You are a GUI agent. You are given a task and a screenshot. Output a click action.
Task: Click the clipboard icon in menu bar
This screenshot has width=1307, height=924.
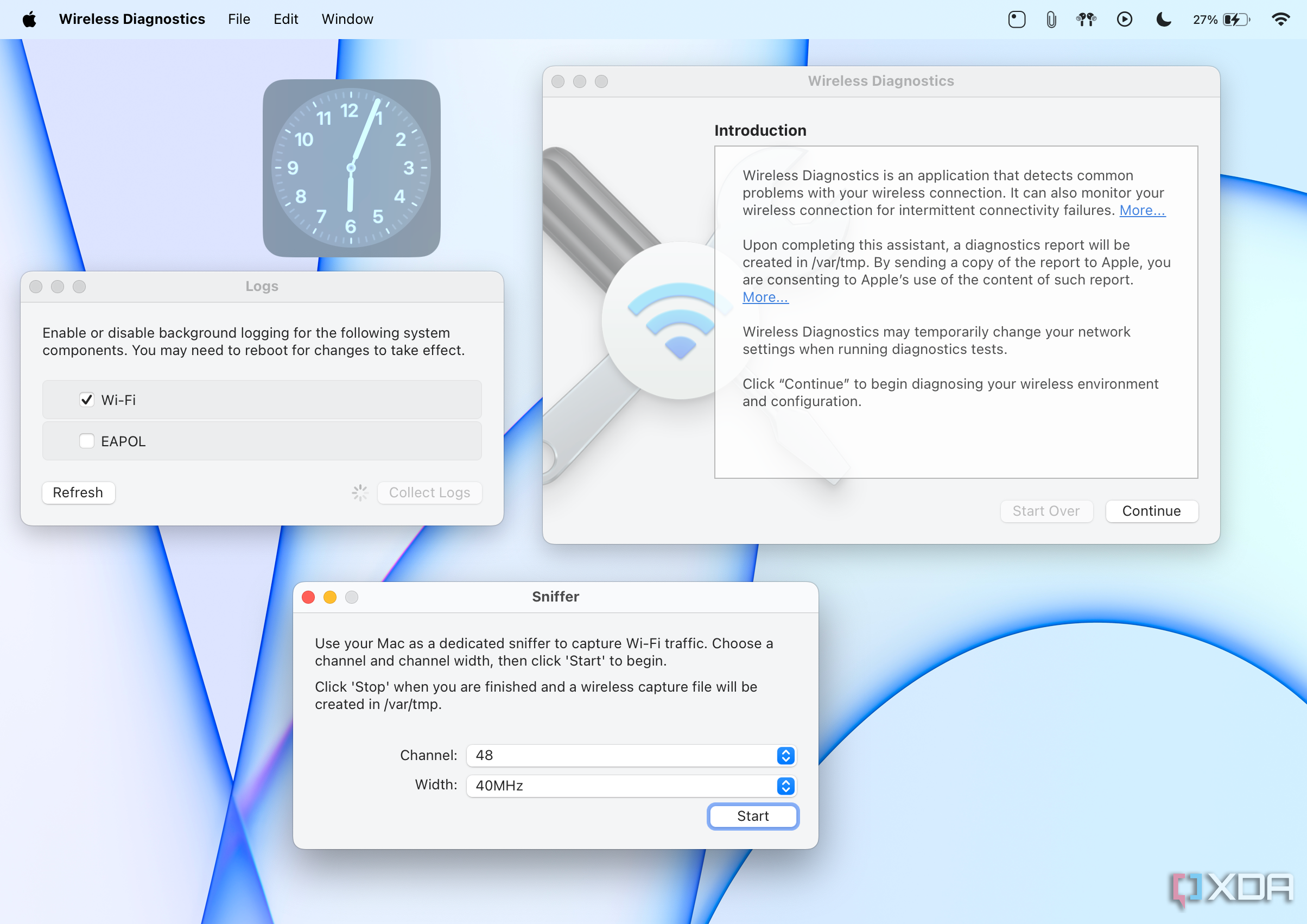[x=1050, y=19]
